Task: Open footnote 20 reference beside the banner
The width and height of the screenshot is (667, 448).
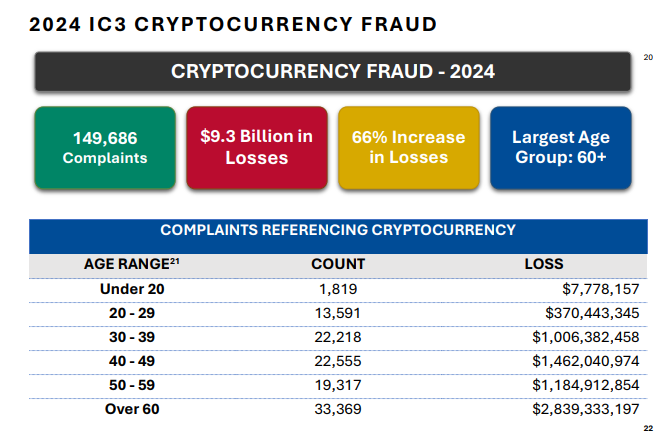Action: click(647, 57)
